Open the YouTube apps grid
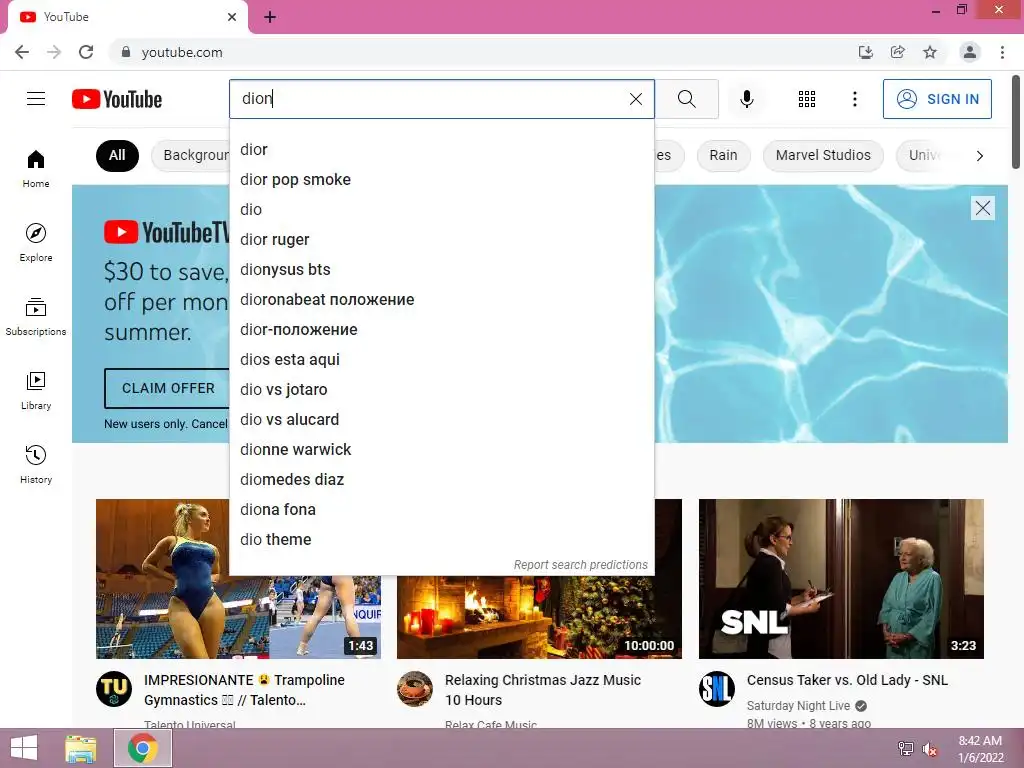The width and height of the screenshot is (1024, 768). point(807,99)
